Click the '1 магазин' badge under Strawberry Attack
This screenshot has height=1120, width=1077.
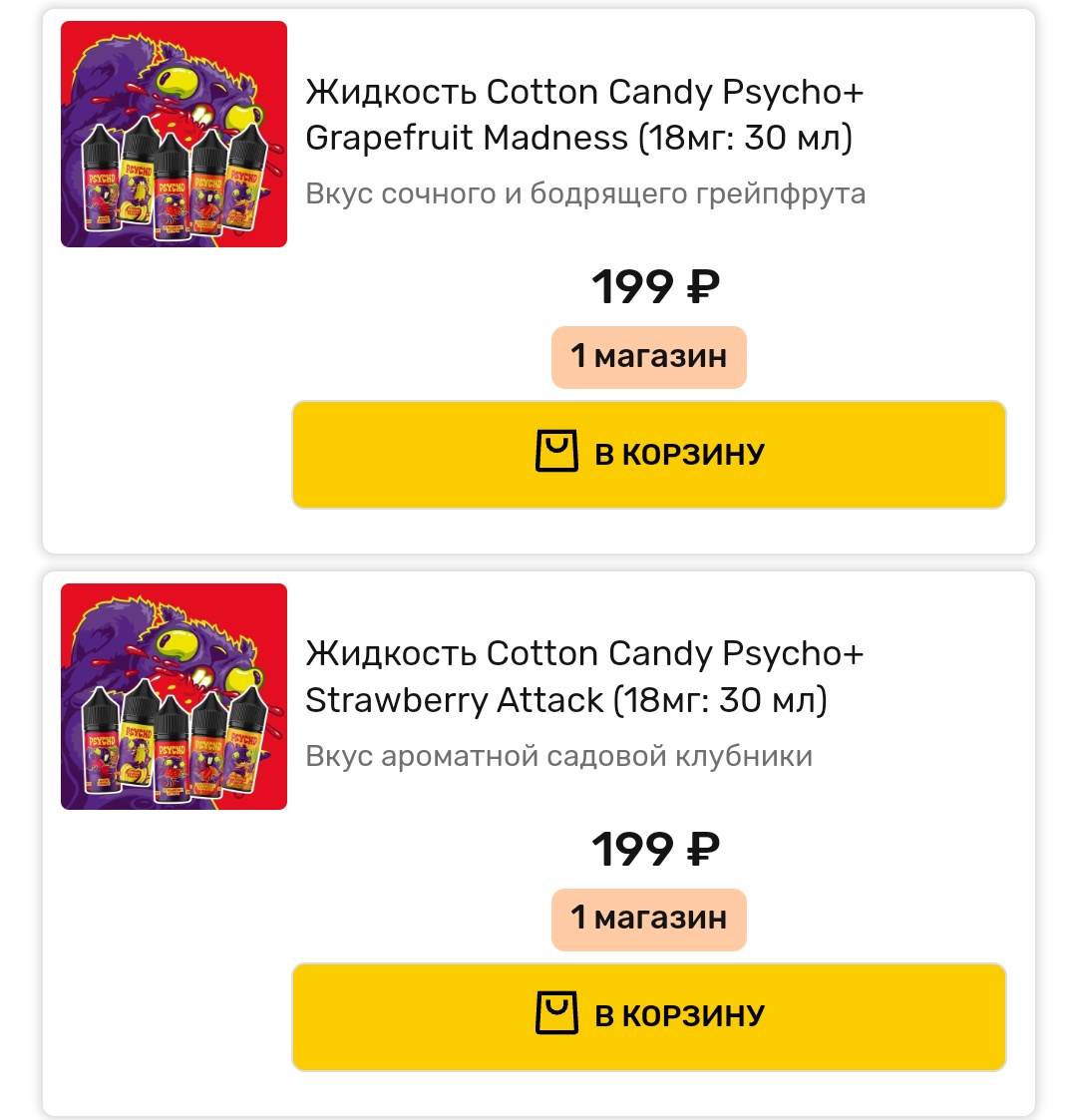click(648, 918)
